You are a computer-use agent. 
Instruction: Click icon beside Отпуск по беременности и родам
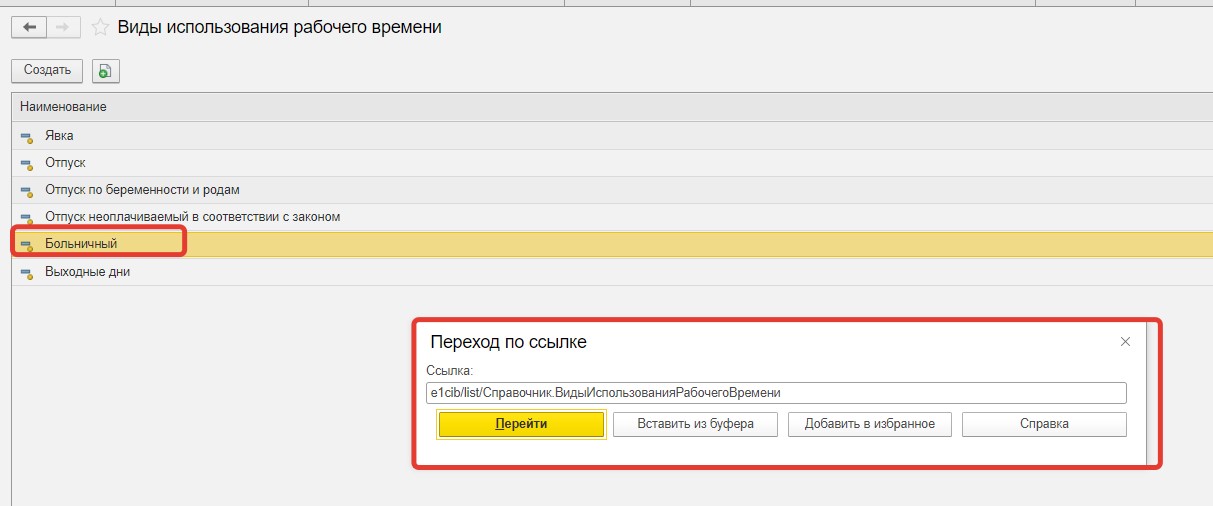point(27,190)
